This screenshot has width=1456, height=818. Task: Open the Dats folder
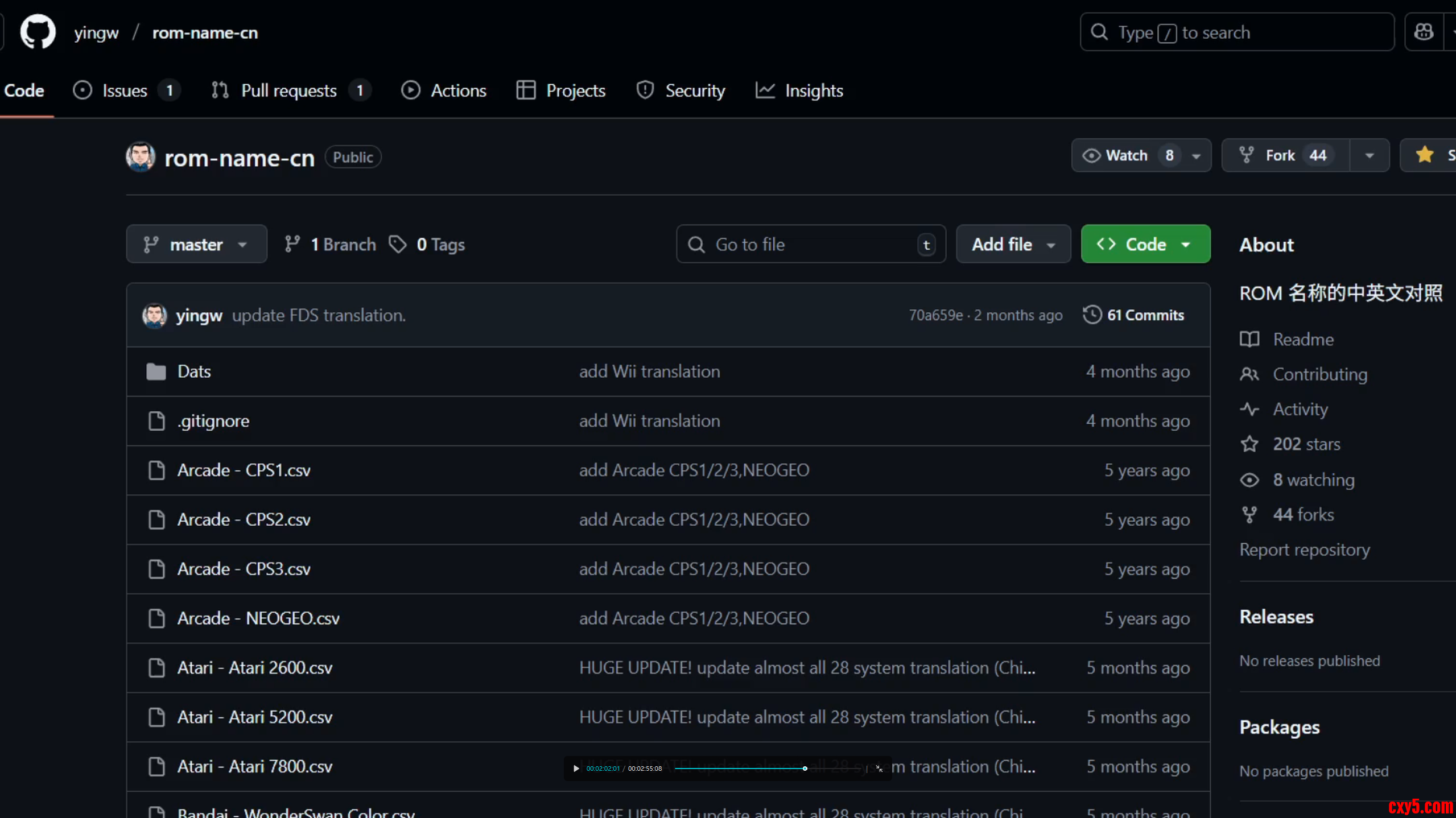pyautogui.click(x=194, y=371)
